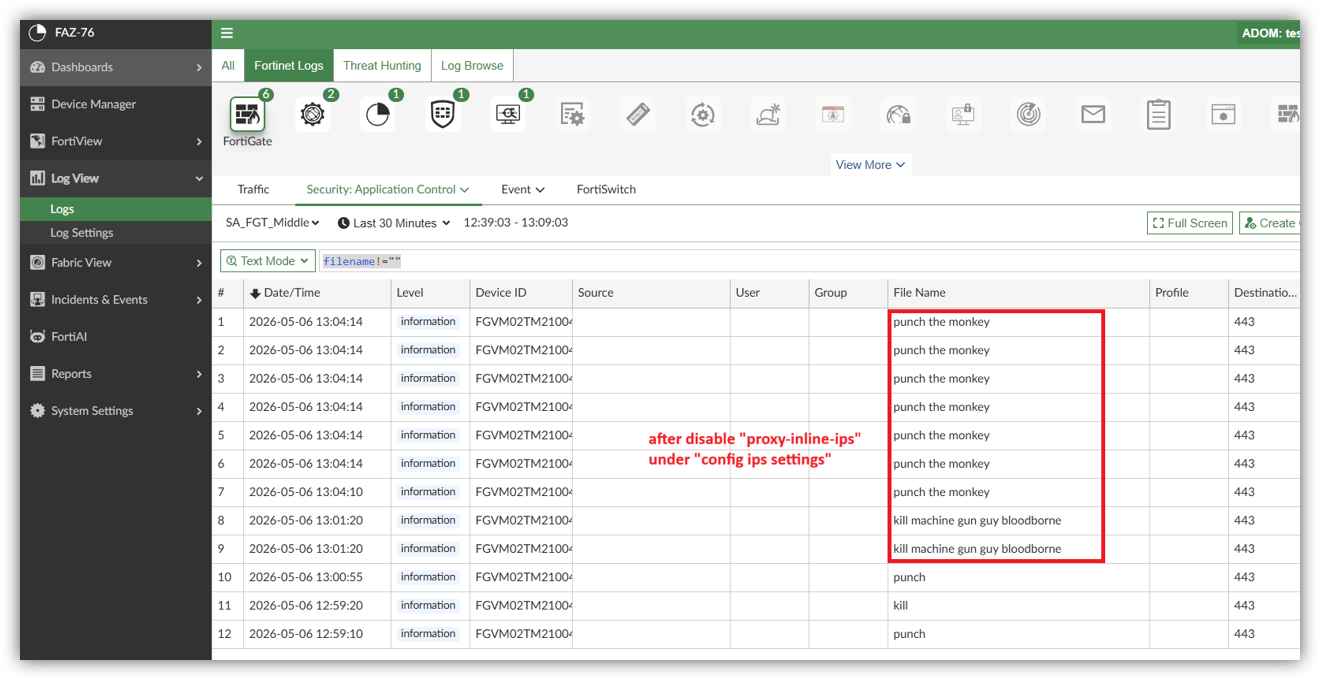Viewport: 1320px width, 680px height.
Task: Click the FAZ-76 logo in header
Action: pyautogui.click(x=38, y=32)
